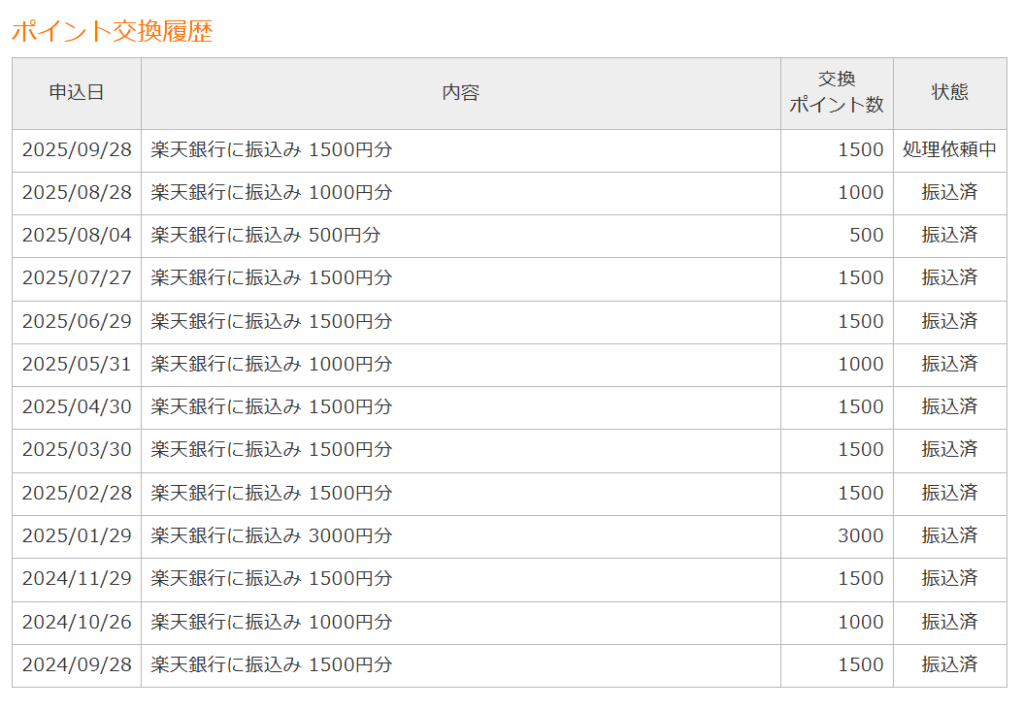Click the 交換ポイント数 column header
Viewport: 1024px width, 710px height.
[836, 93]
